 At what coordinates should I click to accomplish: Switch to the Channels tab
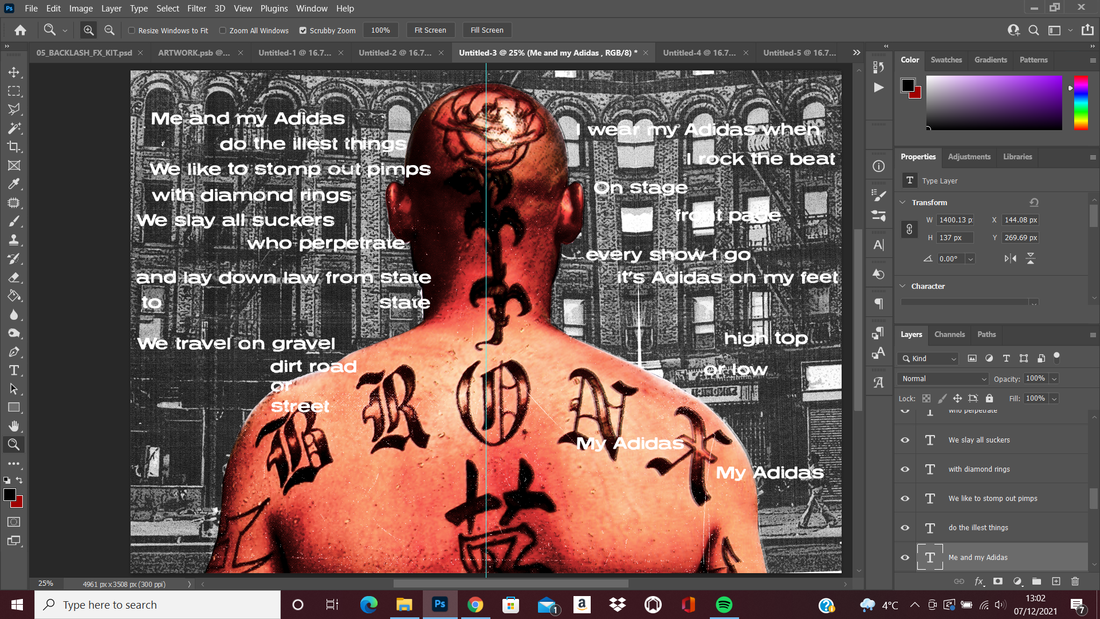(x=949, y=335)
